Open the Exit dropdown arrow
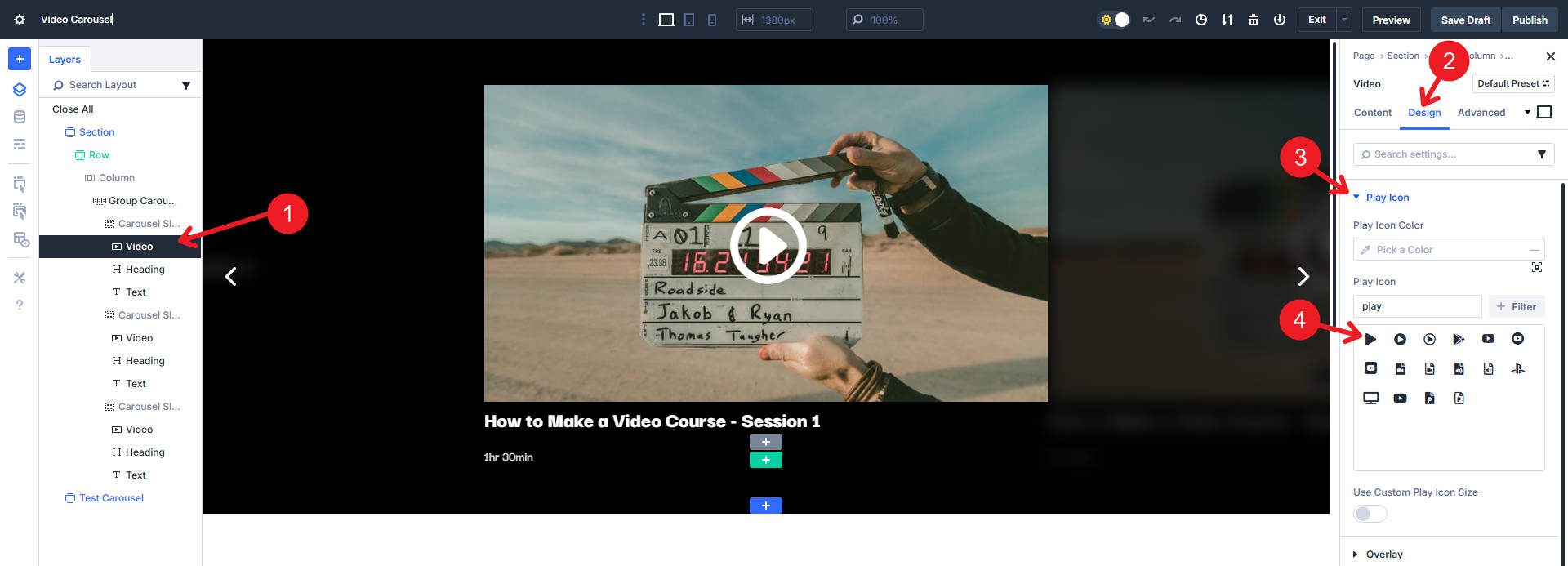This screenshot has height=566, width=1568. (x=1343, y=20)
